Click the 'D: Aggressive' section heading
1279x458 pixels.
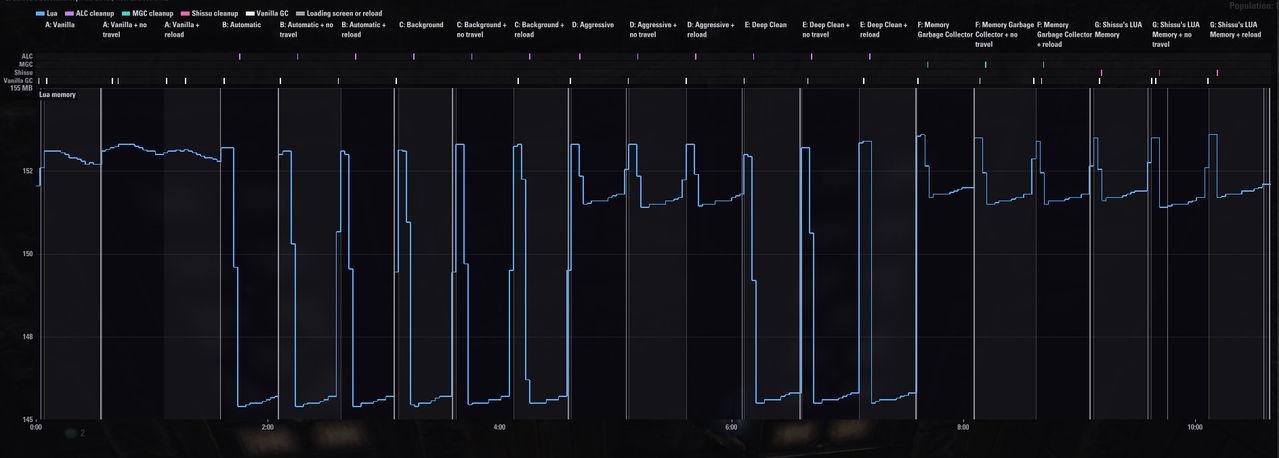(x=593, y=24)
